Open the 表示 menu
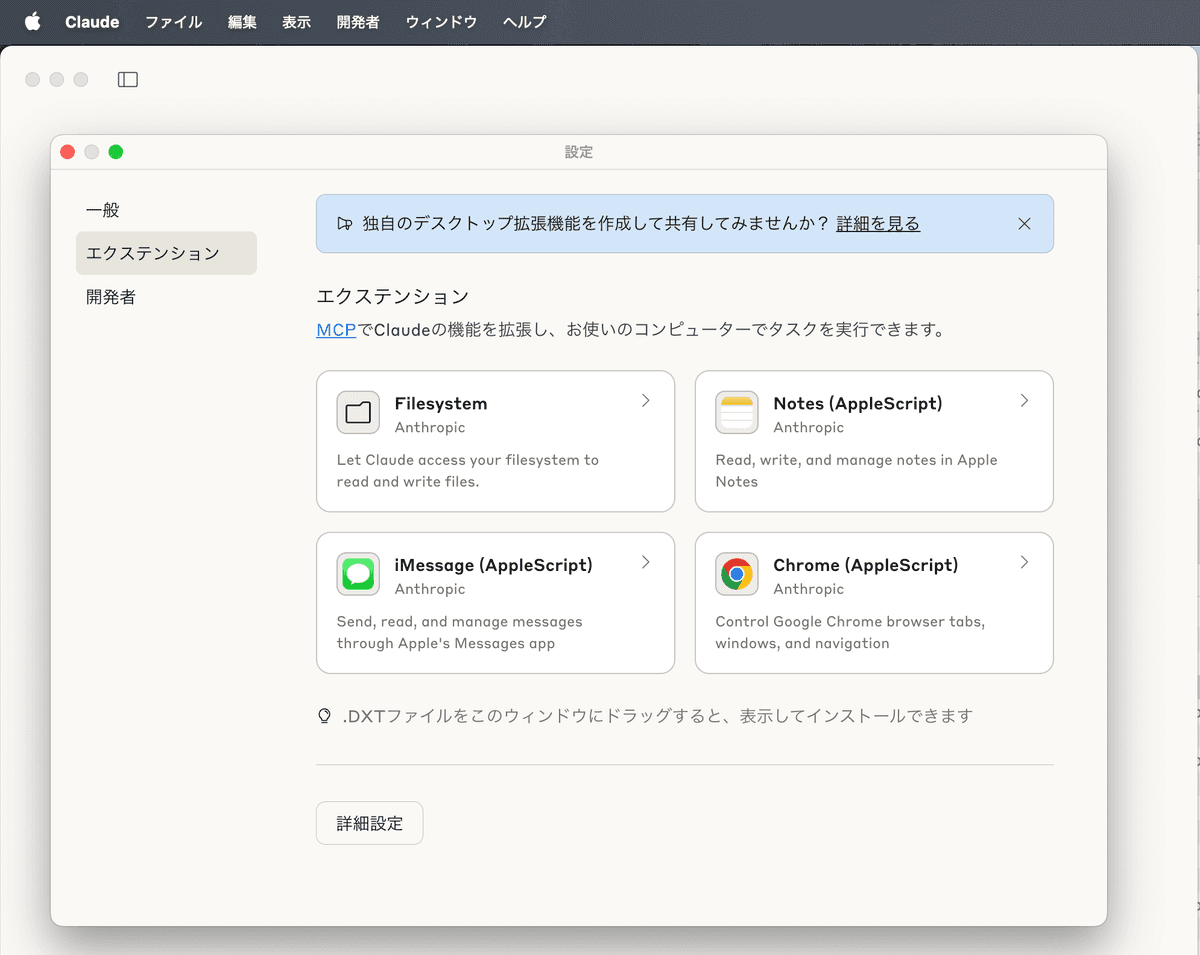The width and height of the screenshot is (1200, 955). 296,21
